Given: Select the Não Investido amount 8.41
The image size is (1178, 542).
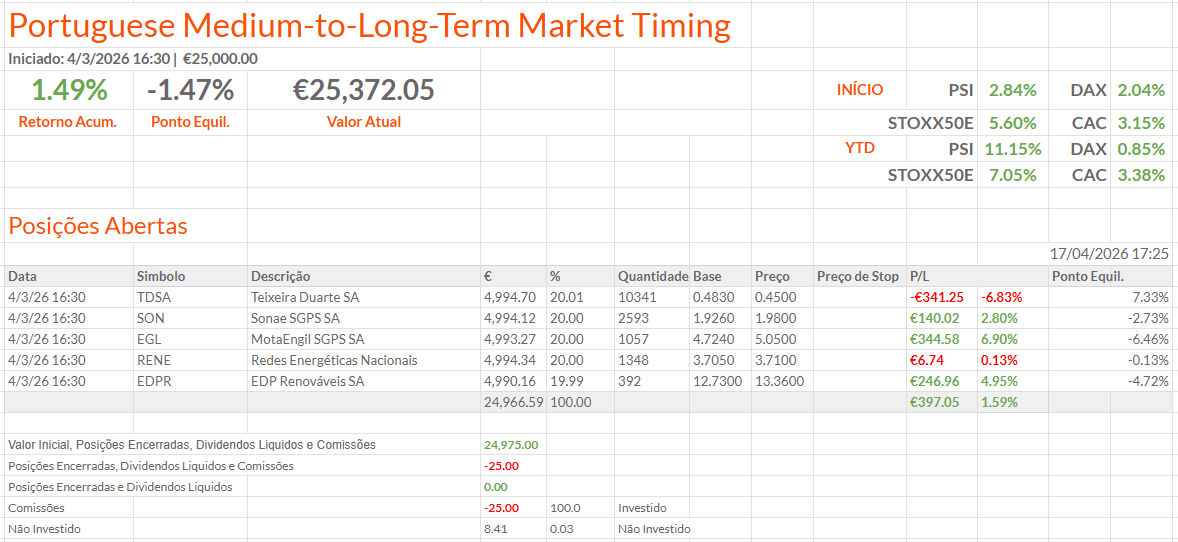Looking at the screenshot, I should tap(495, 529).
